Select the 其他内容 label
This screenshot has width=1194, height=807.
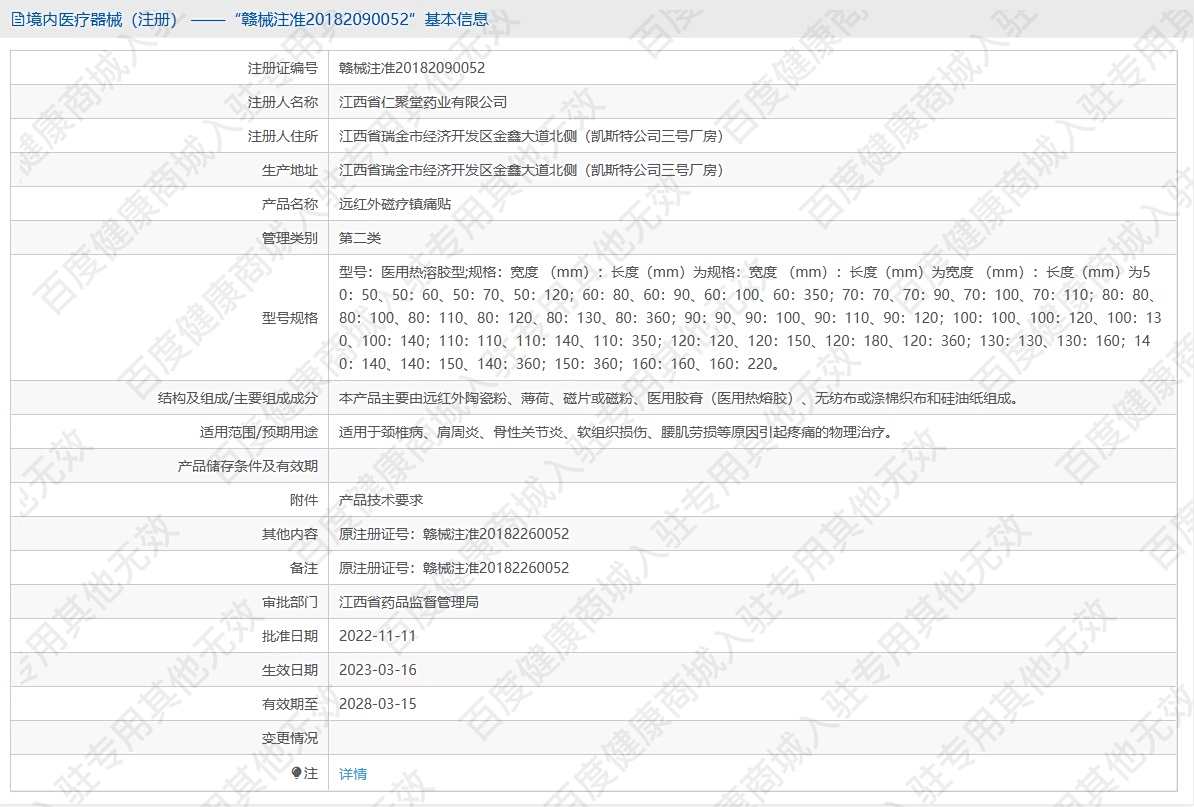click(289, 534)
